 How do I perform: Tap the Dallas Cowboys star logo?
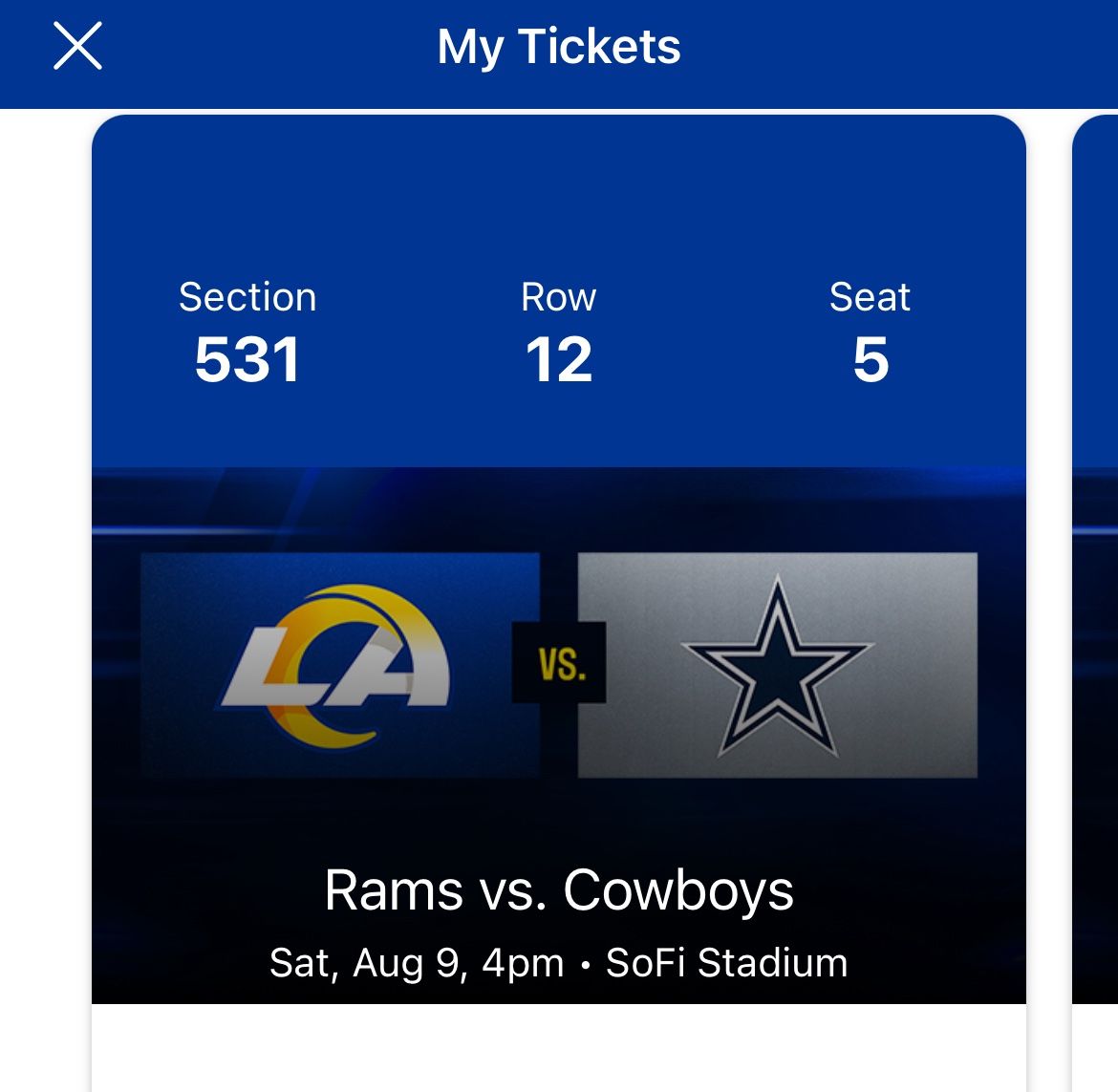coord(777,666)
